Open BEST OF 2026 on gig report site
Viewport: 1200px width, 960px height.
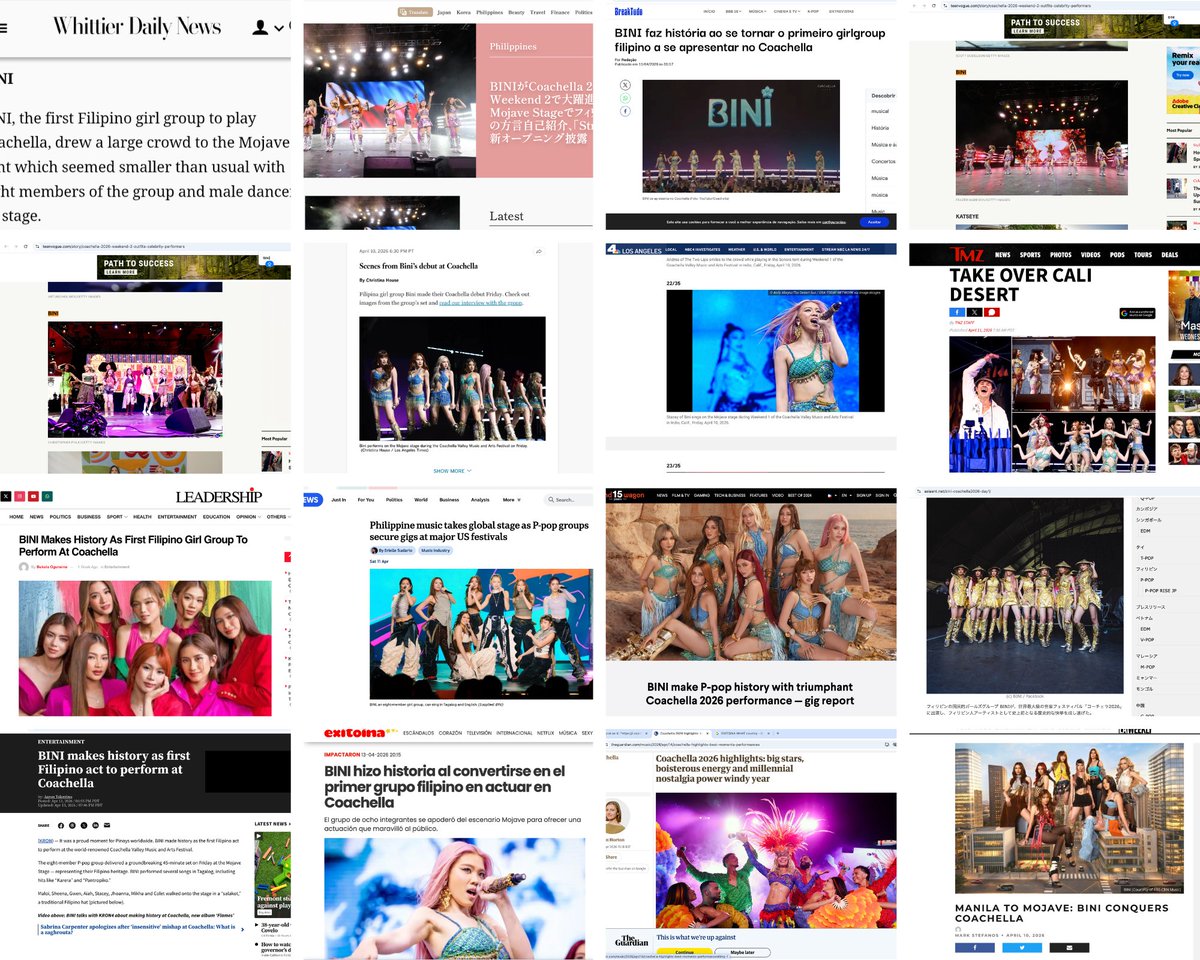coord(800,495)
